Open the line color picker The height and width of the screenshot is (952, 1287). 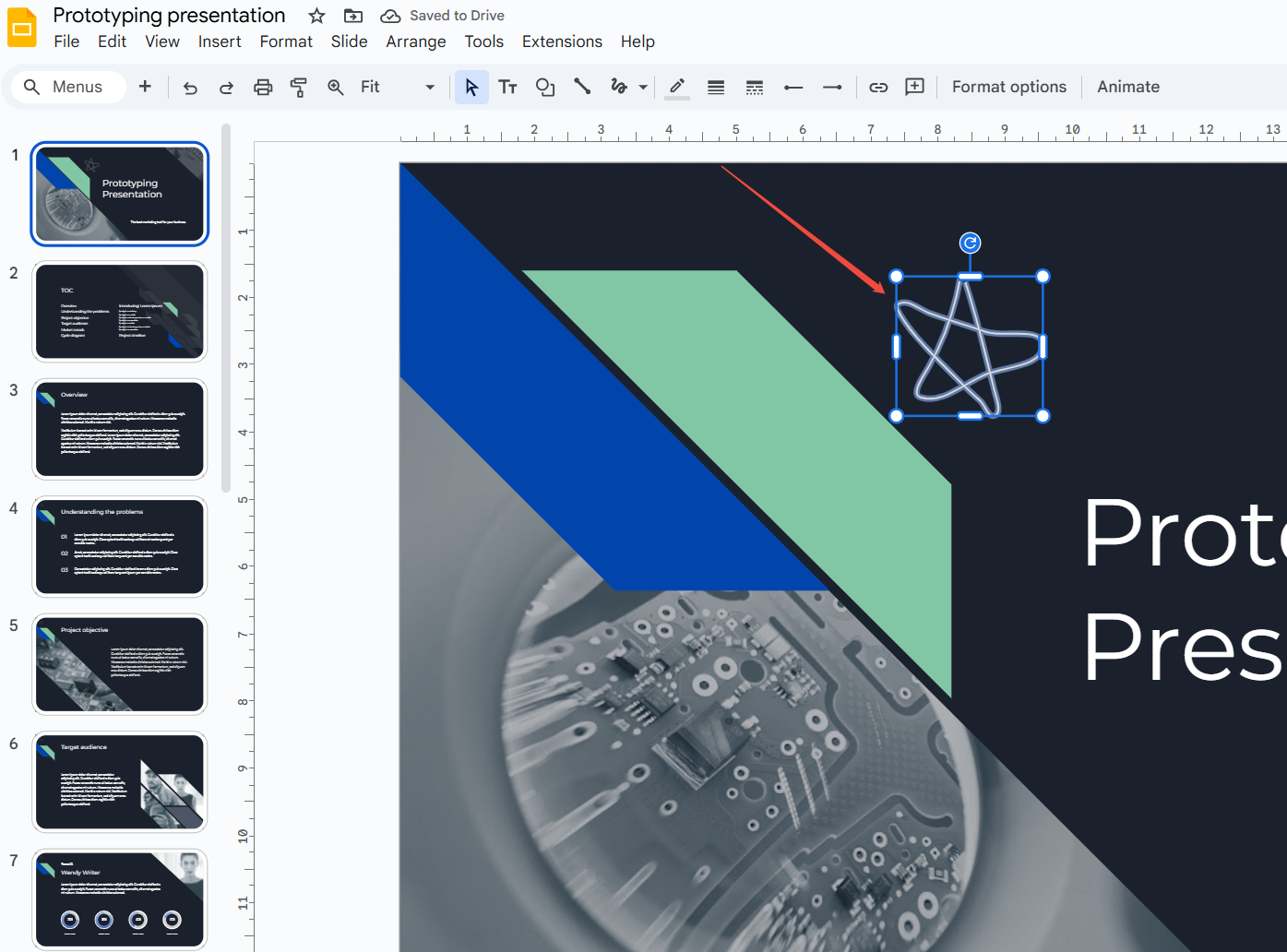[676, 86]
